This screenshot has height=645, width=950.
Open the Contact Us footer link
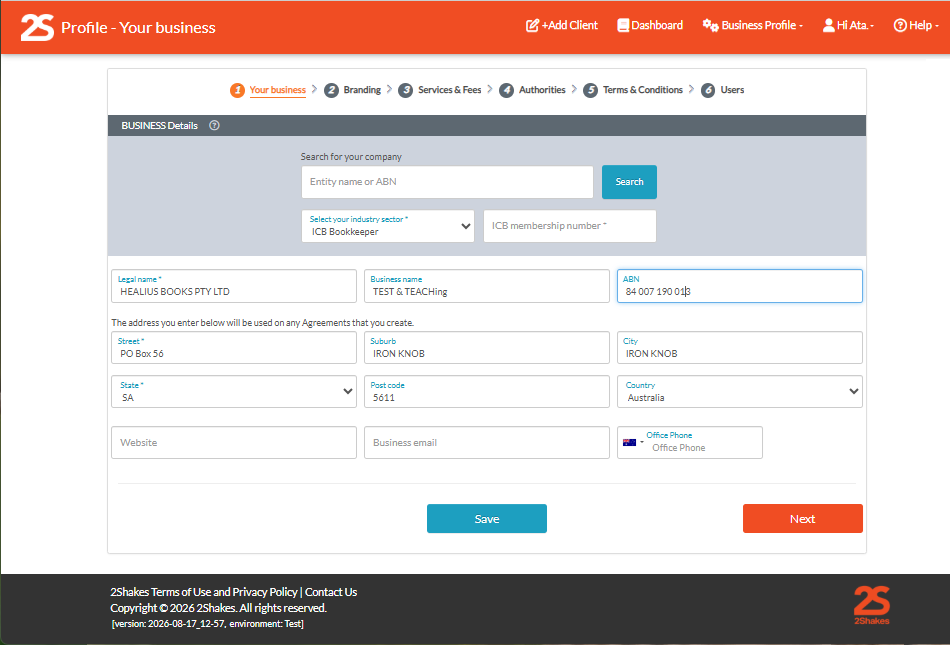331,592
